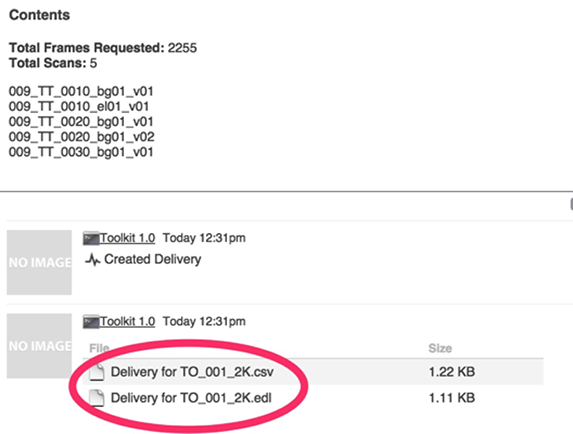
Task: Select the scan 009_TT_0010_bg01_v01
Action: click(81, 91)
